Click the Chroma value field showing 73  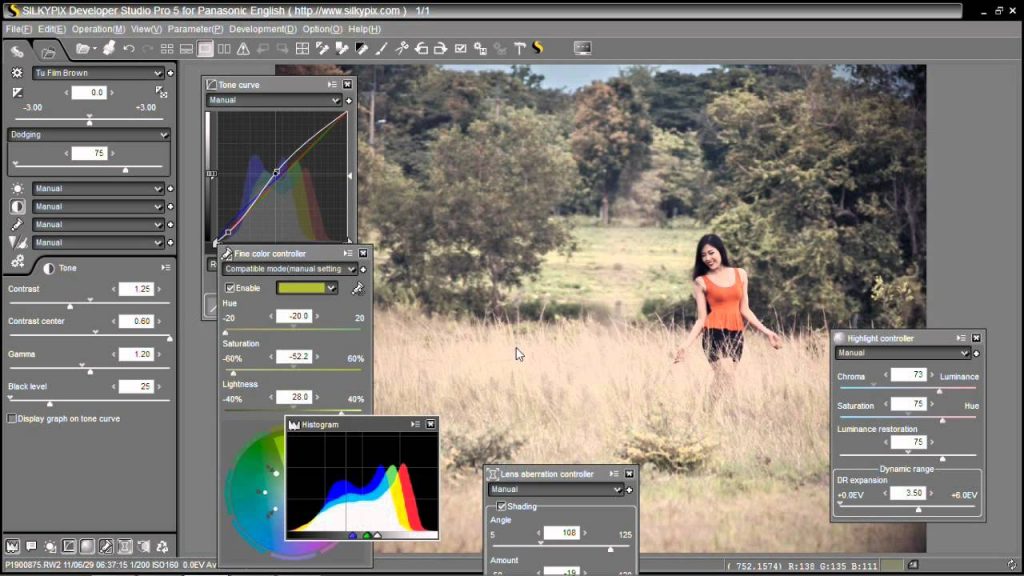(x=908, y=375)
